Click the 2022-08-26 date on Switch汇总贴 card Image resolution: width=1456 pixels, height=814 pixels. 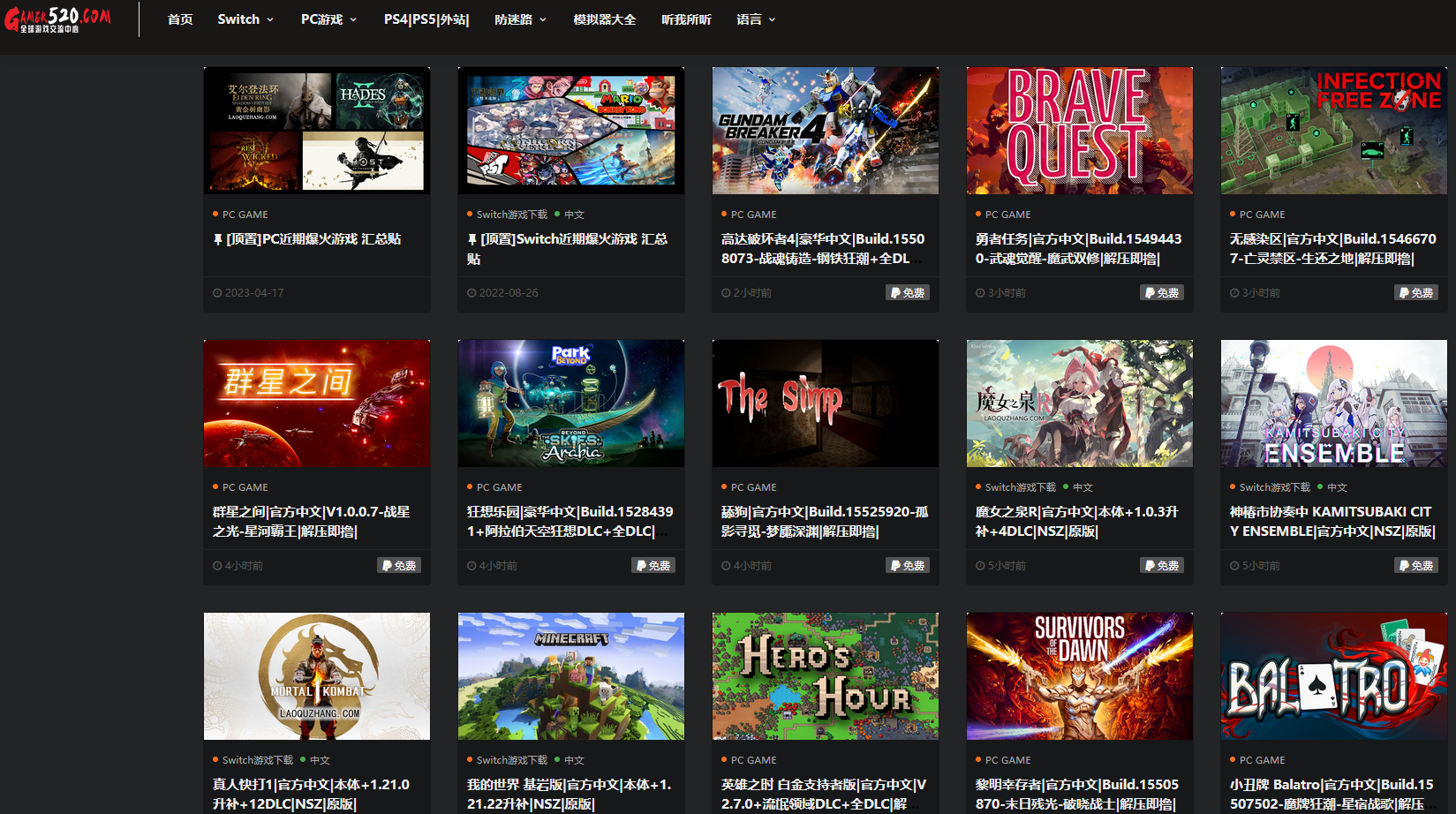pyautogui.click(x=502, y=293)
